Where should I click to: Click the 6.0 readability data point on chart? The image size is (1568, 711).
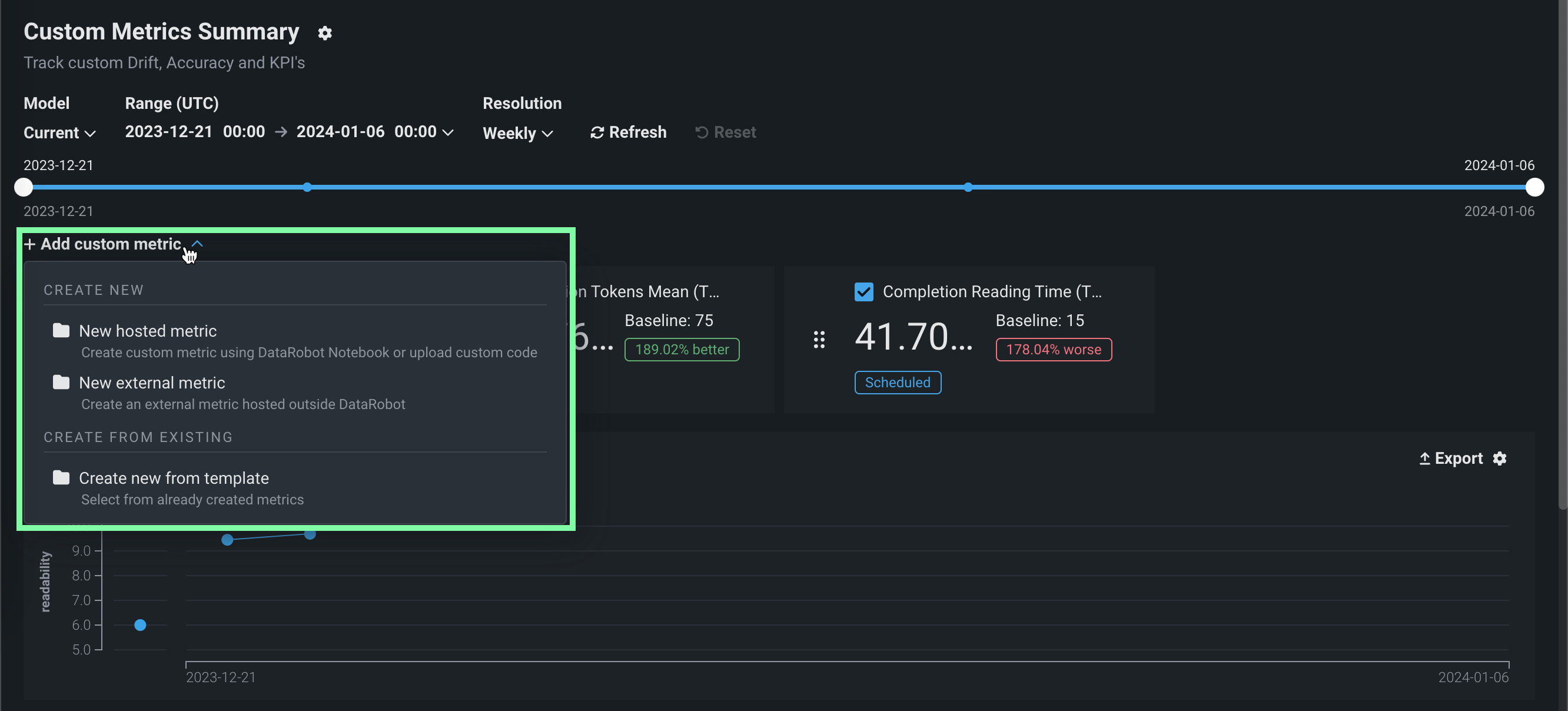pyautogui.click(x=140, y=625)
